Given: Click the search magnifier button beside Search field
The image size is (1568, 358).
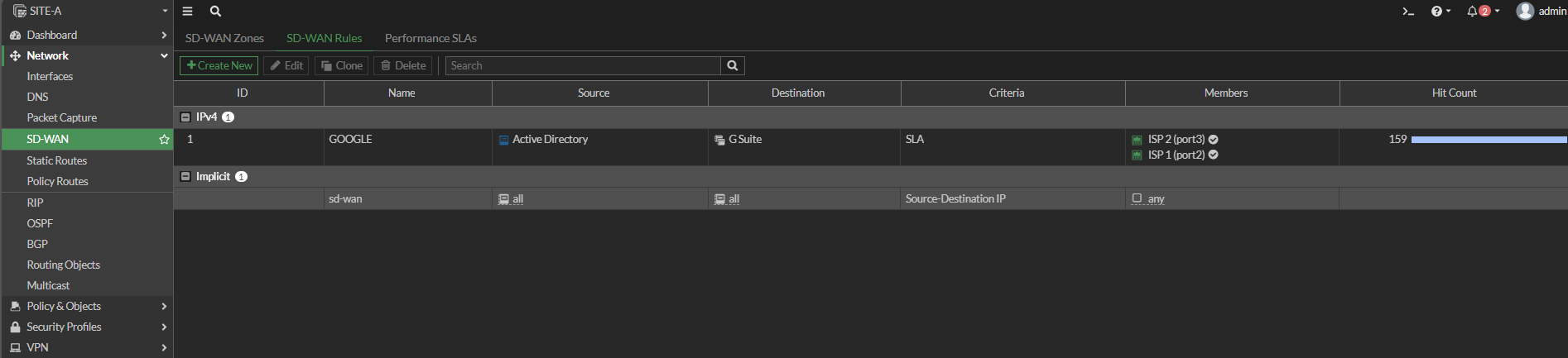Looking at the screenshot, I should click(x=733, y=65).
